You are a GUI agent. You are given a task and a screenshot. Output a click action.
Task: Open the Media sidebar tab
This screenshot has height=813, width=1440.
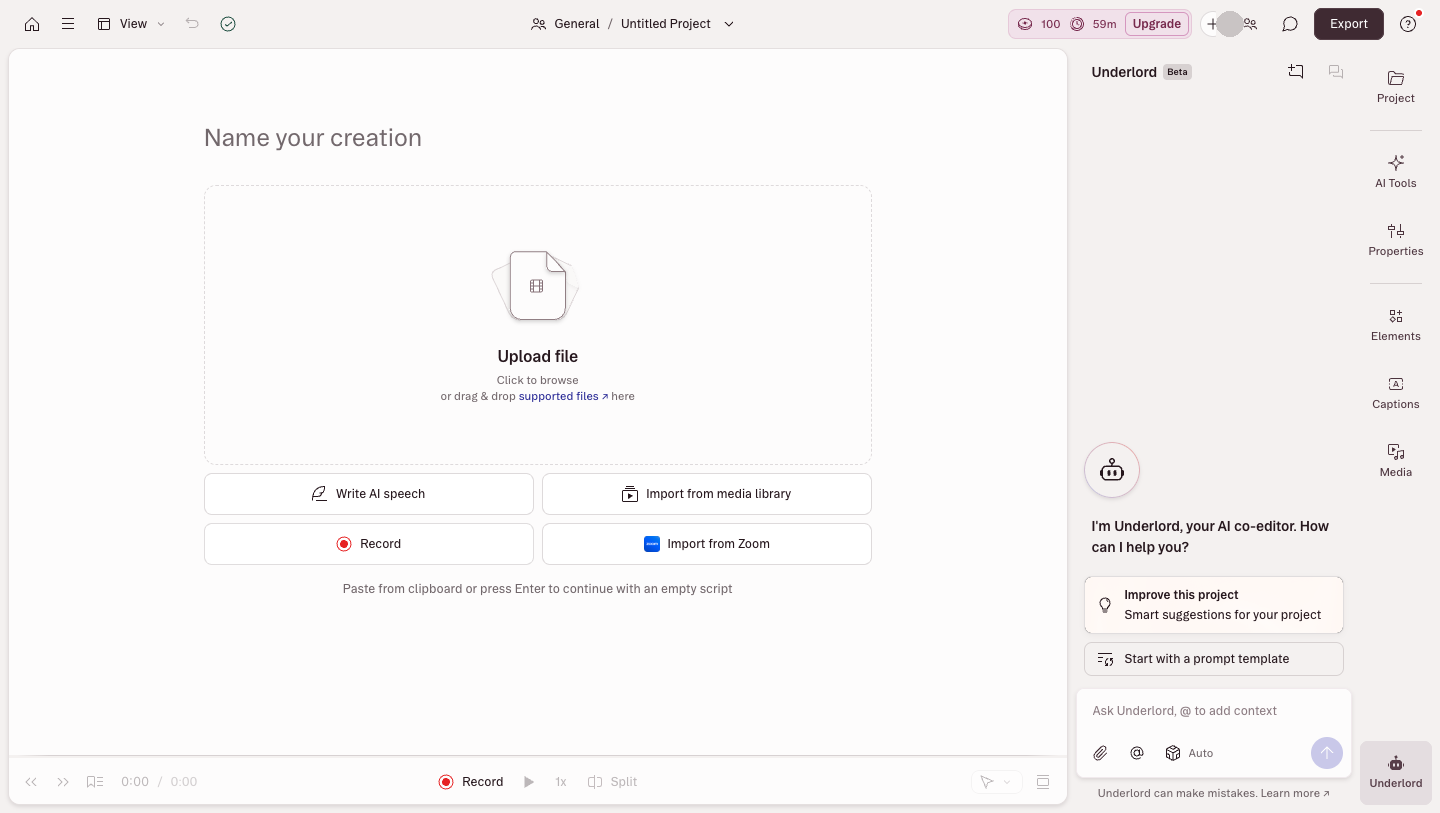pyautogui.click(x=1396, y=460)
